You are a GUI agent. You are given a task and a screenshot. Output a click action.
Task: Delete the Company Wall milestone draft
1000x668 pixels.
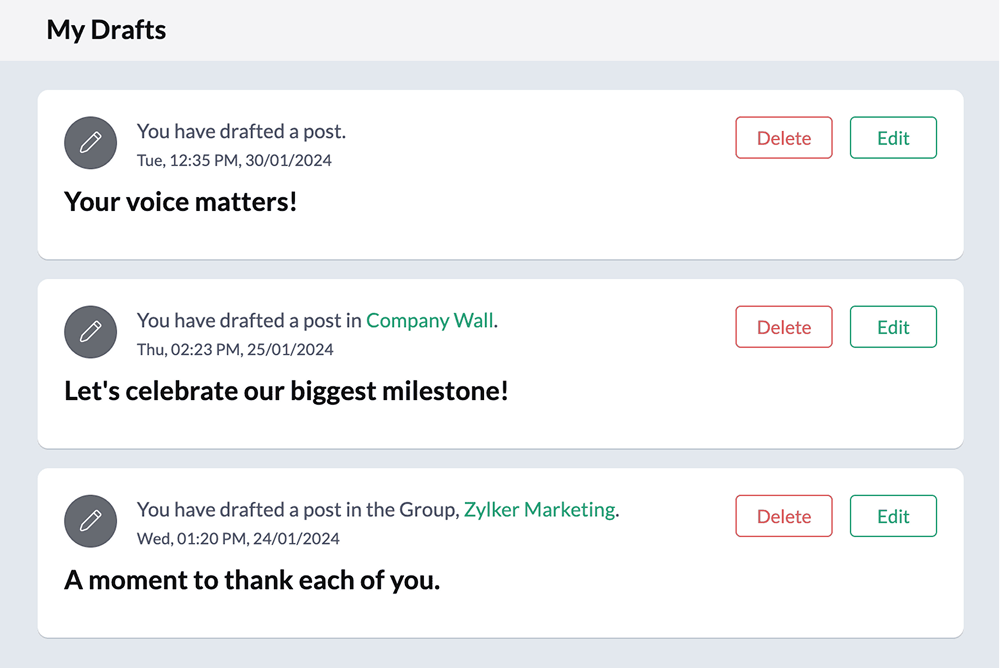click(x=784, y=327)
